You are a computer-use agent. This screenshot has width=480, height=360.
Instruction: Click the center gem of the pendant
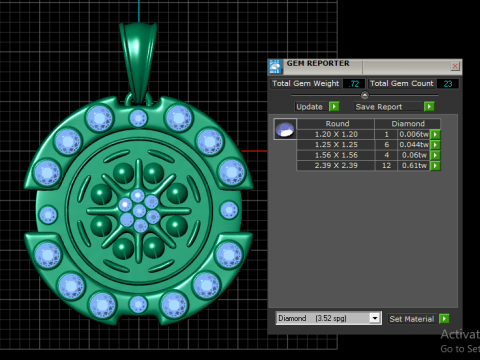coord(139,210)
